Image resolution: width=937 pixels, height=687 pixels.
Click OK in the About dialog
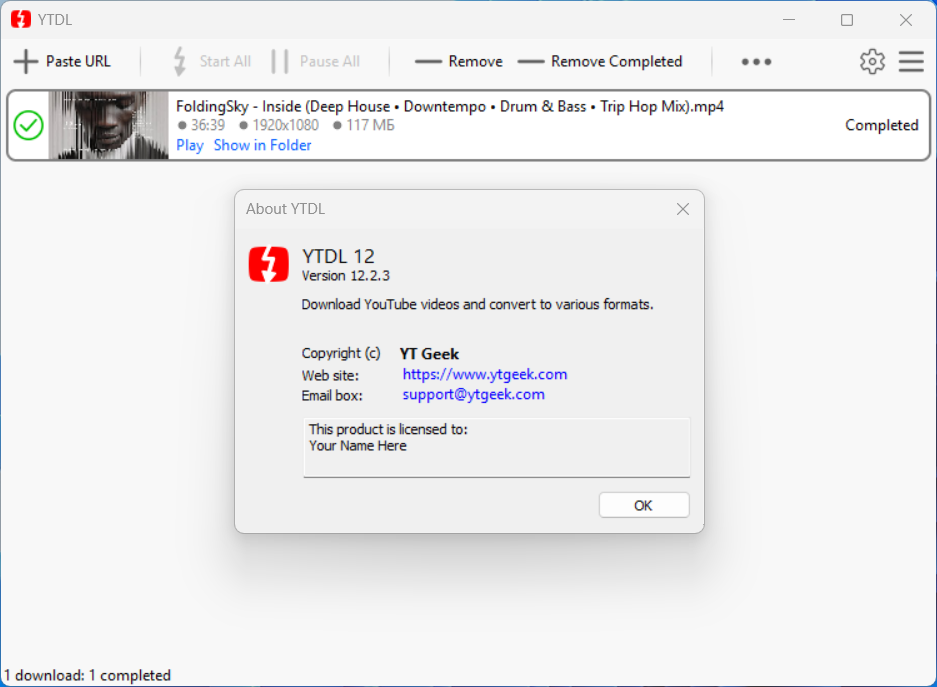[644, 505]
